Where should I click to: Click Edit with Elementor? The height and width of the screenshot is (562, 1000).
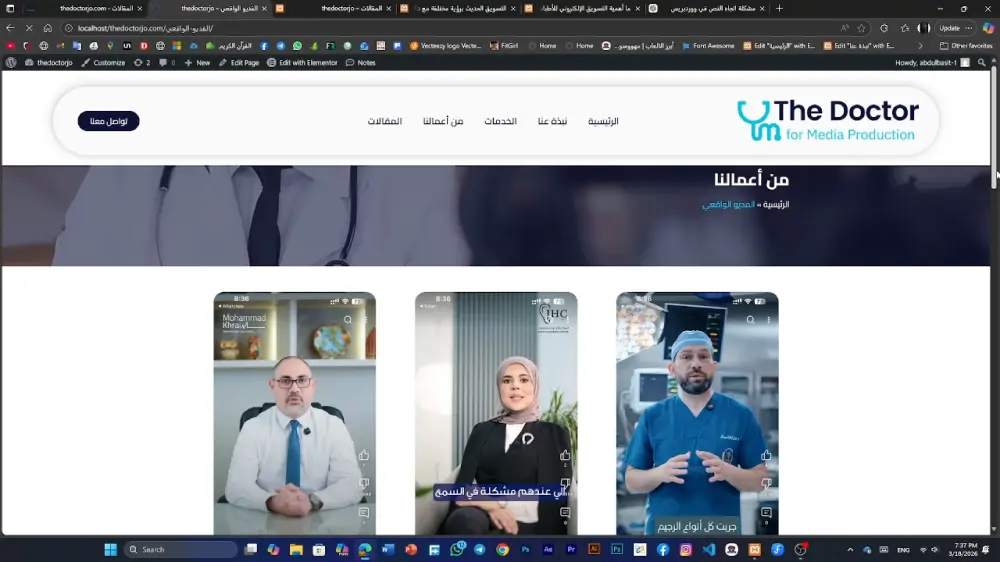coord(302,63)
